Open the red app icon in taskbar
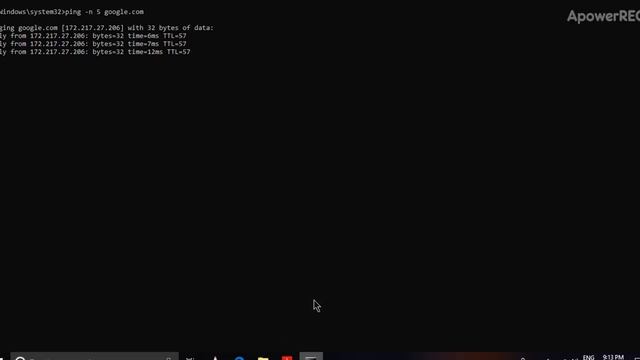The width and height of the screenshot is (640, 360). [287, 357]
